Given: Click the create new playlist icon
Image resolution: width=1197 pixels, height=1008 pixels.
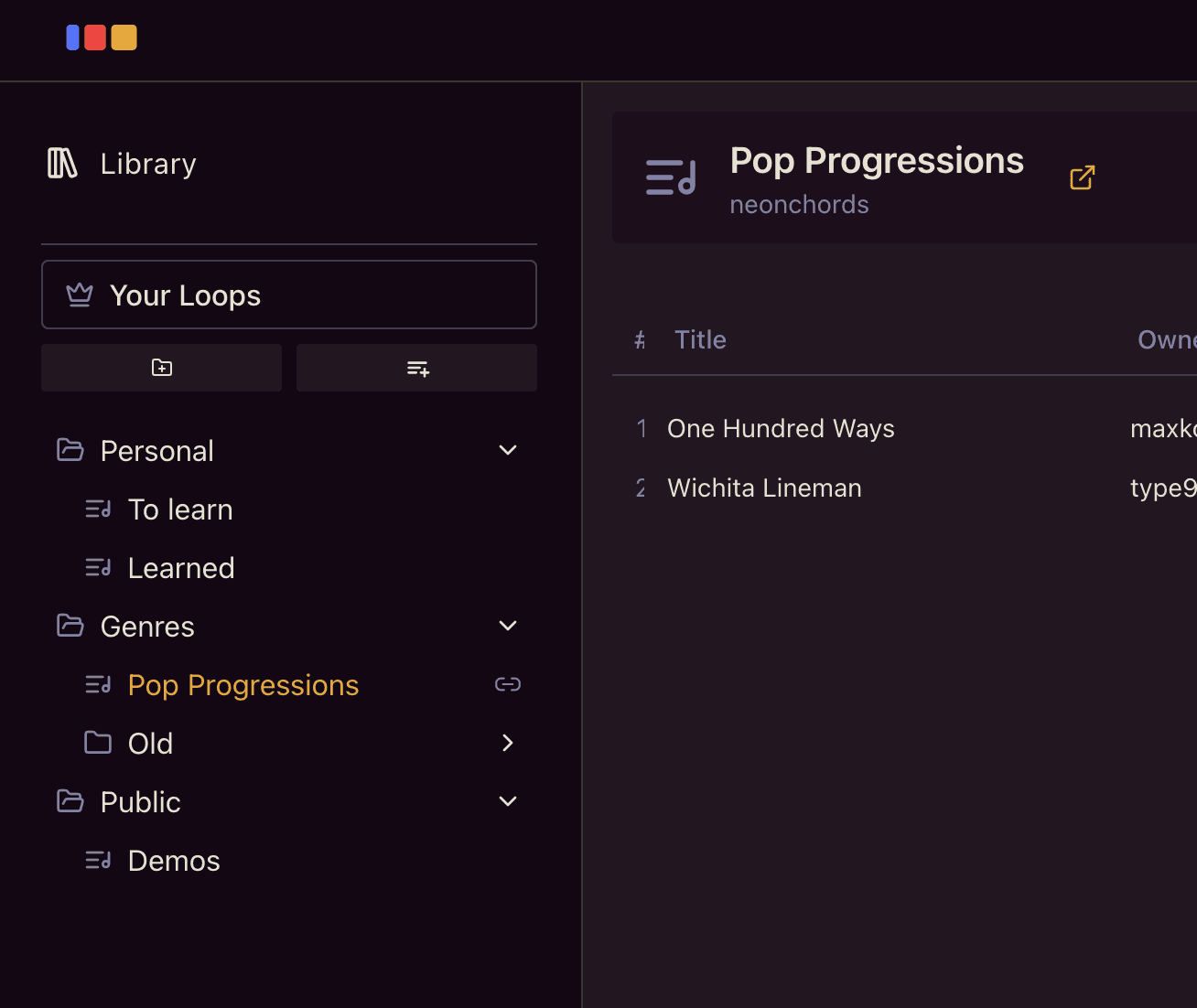Looking at the screenshot, I should (x=416, y=368).
